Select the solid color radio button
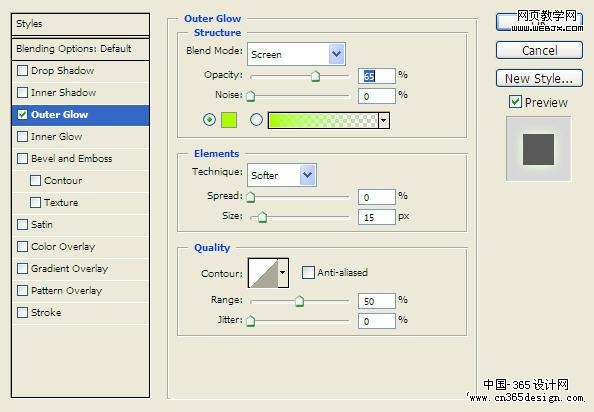The height and width of the screenshot is (412, 594). 209,120
